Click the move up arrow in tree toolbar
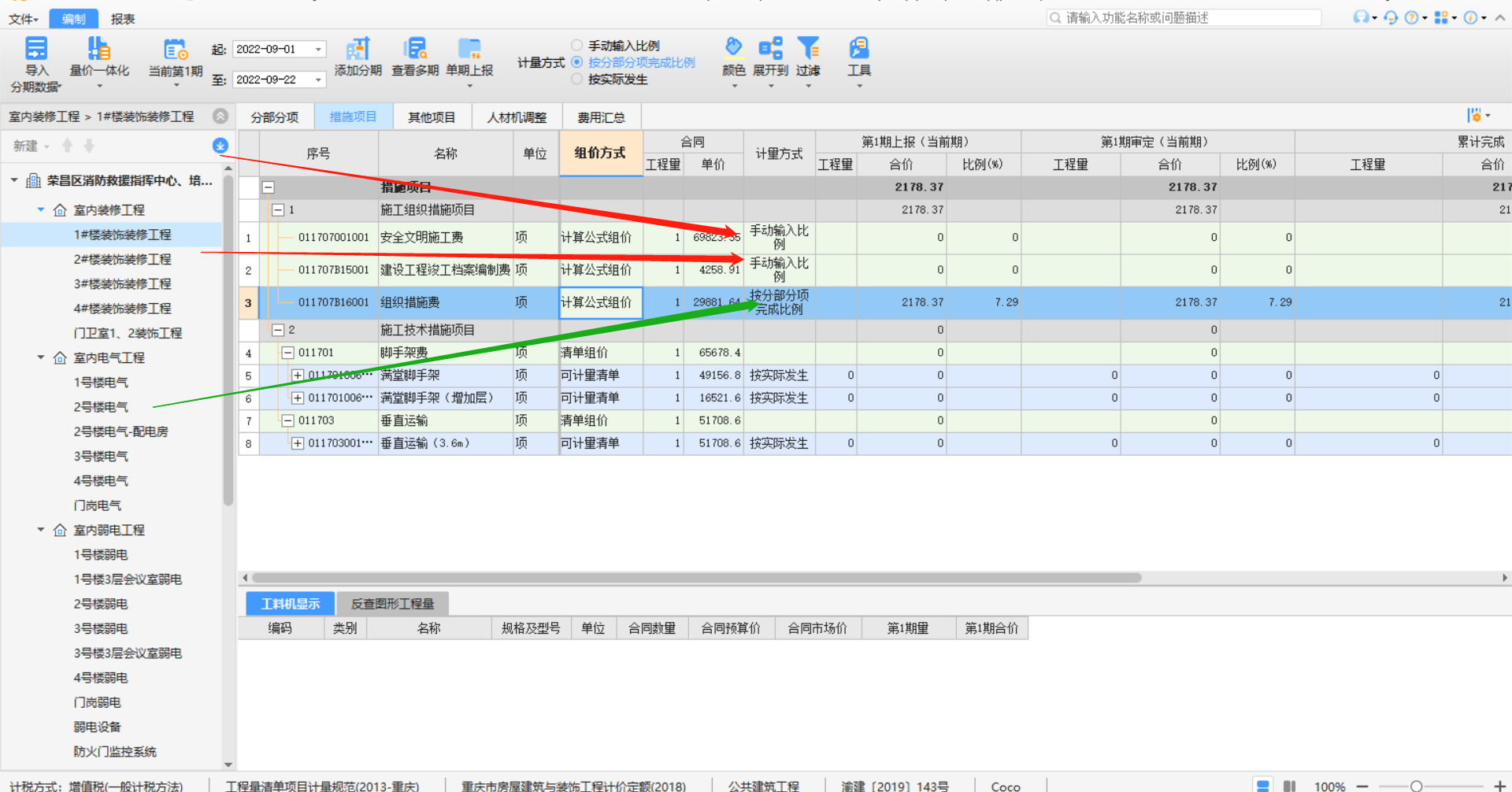The height and width of the screenshot is (792, 1512). tap(68, 146)
